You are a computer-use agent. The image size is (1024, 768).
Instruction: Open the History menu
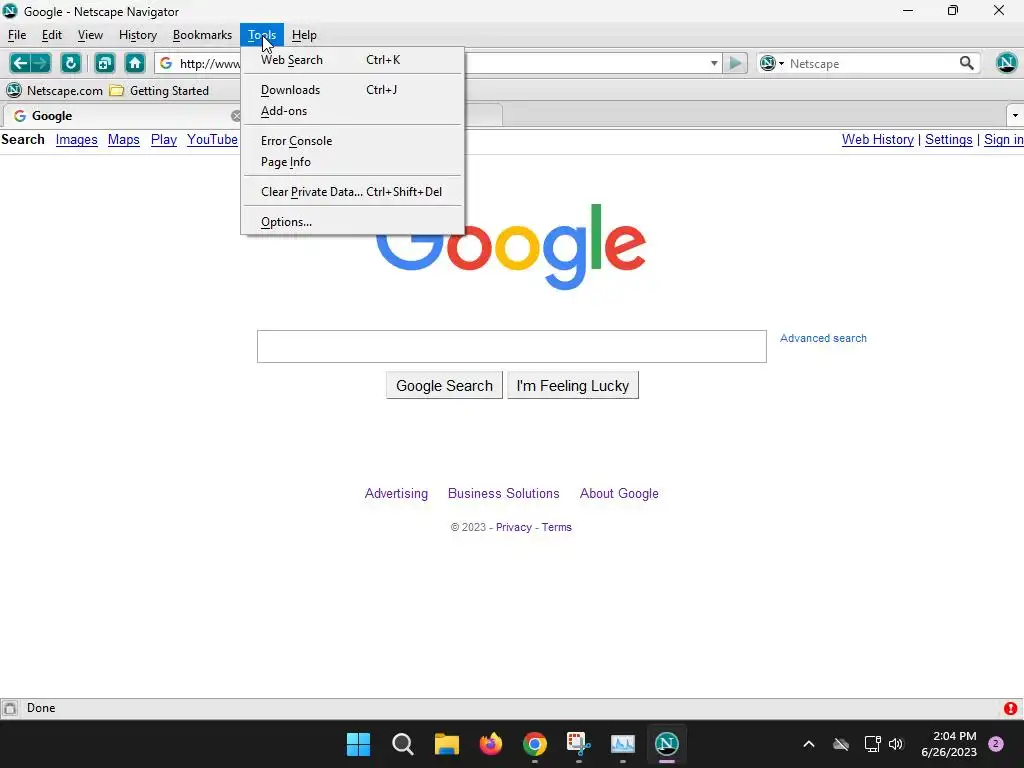tap(138, 35)
